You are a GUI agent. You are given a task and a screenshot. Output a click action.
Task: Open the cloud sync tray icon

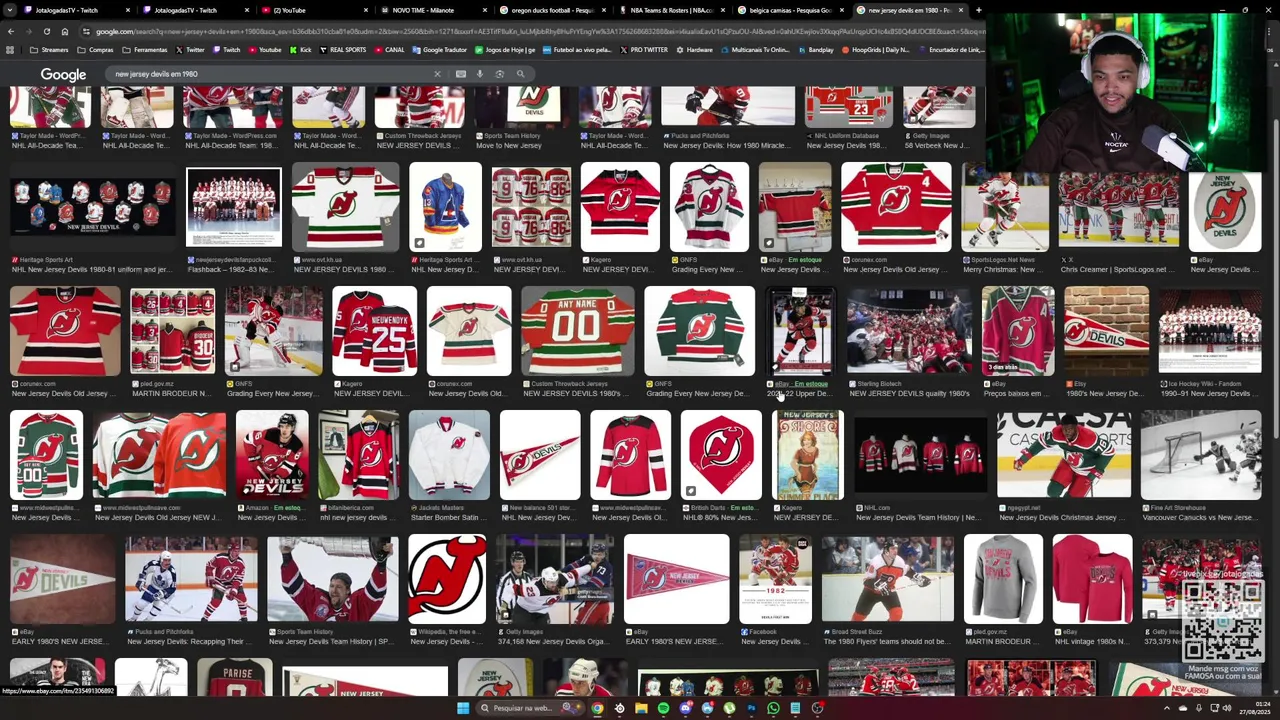tap(1183, 708)
